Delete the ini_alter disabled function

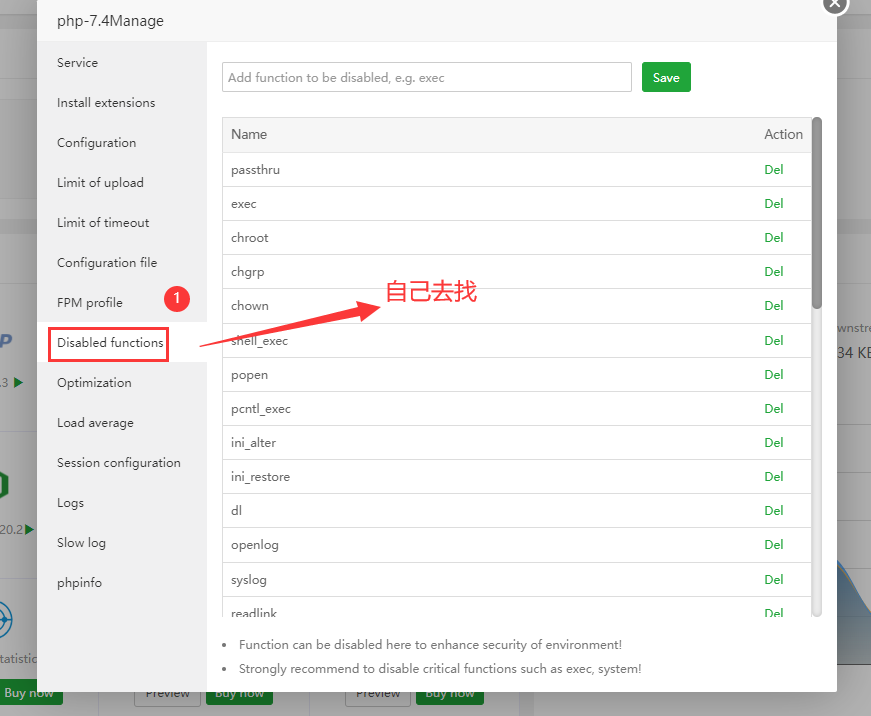click(x=774, y=442)
